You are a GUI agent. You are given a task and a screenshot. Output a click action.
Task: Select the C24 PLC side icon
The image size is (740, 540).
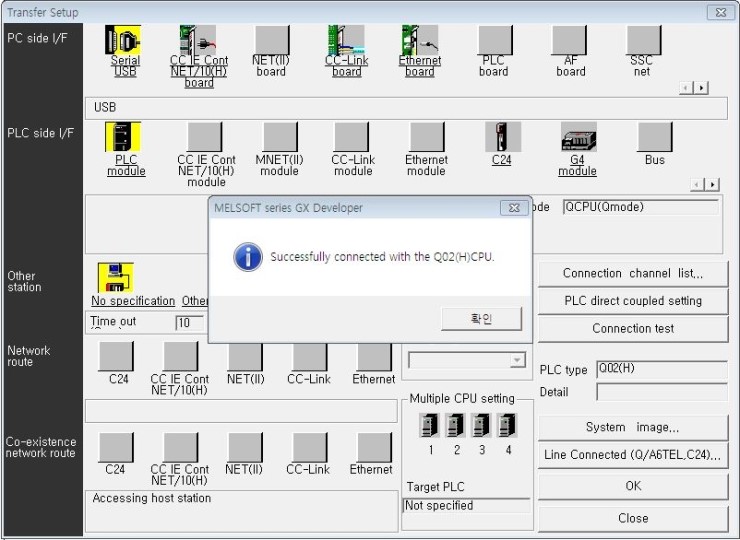503,137
